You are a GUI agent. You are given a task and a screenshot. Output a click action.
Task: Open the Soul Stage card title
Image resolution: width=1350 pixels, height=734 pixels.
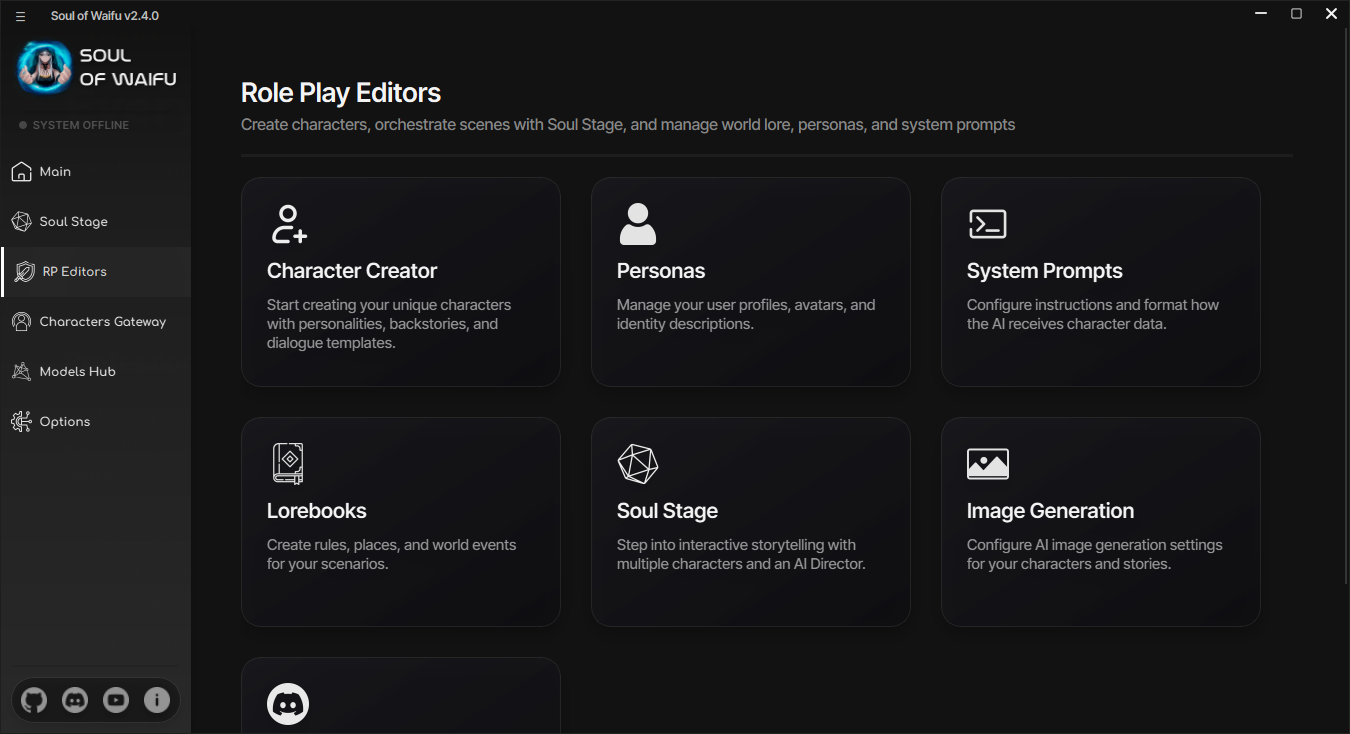[667, 511]
